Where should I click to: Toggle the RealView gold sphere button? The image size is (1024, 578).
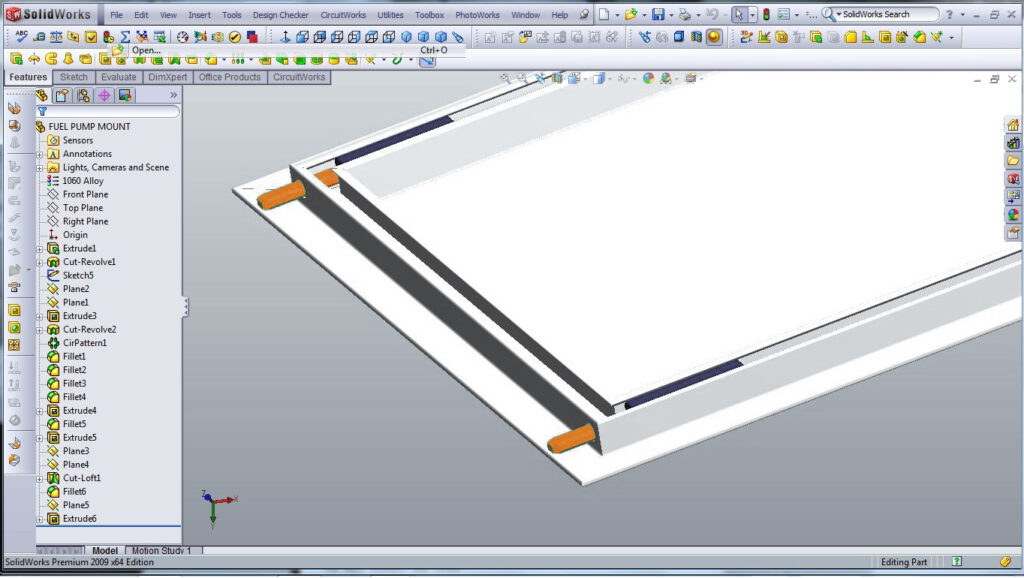(714, 37)
